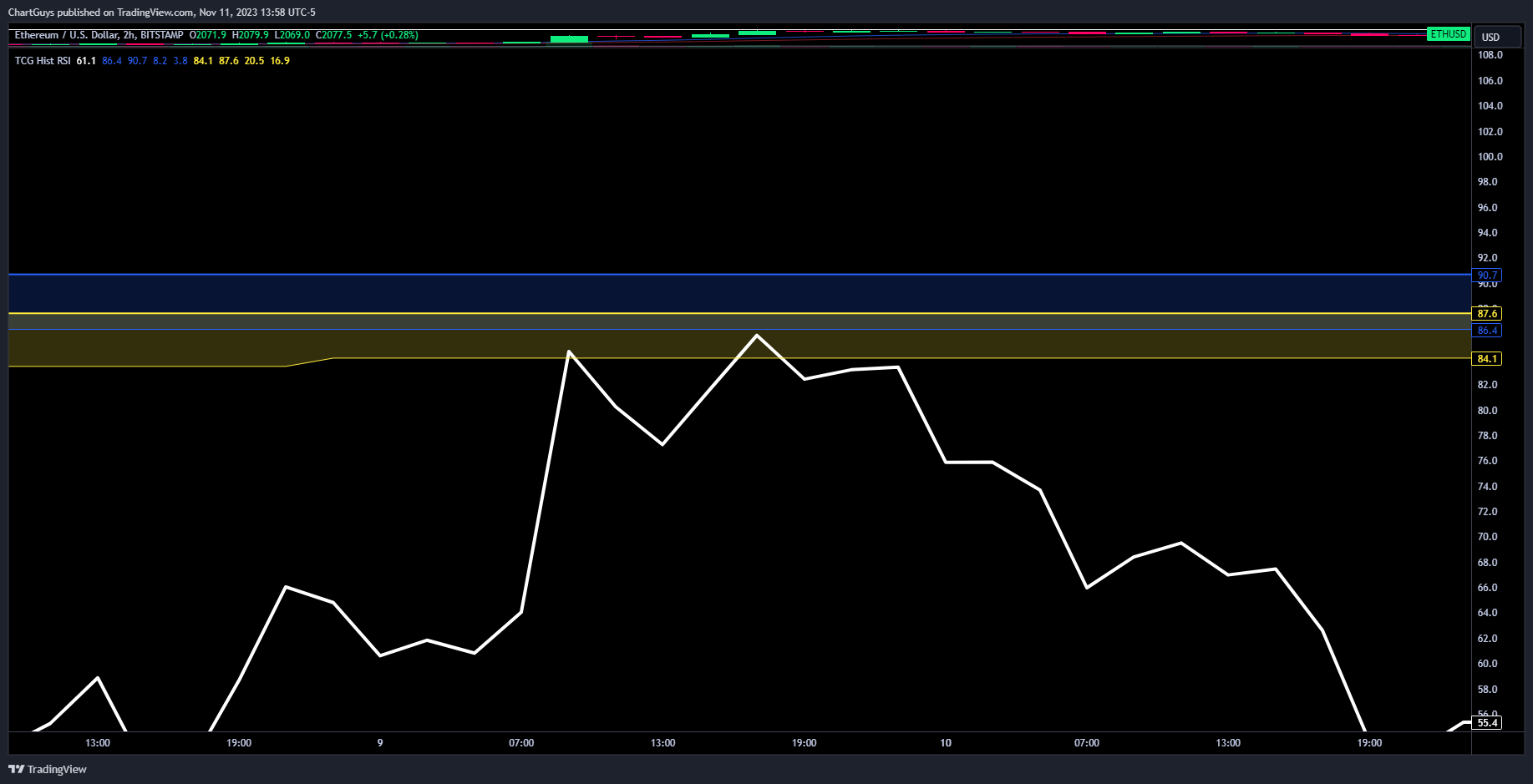
Task: Click the blue 3.8 value in indicator legend
Action: (x=180, y=61)
